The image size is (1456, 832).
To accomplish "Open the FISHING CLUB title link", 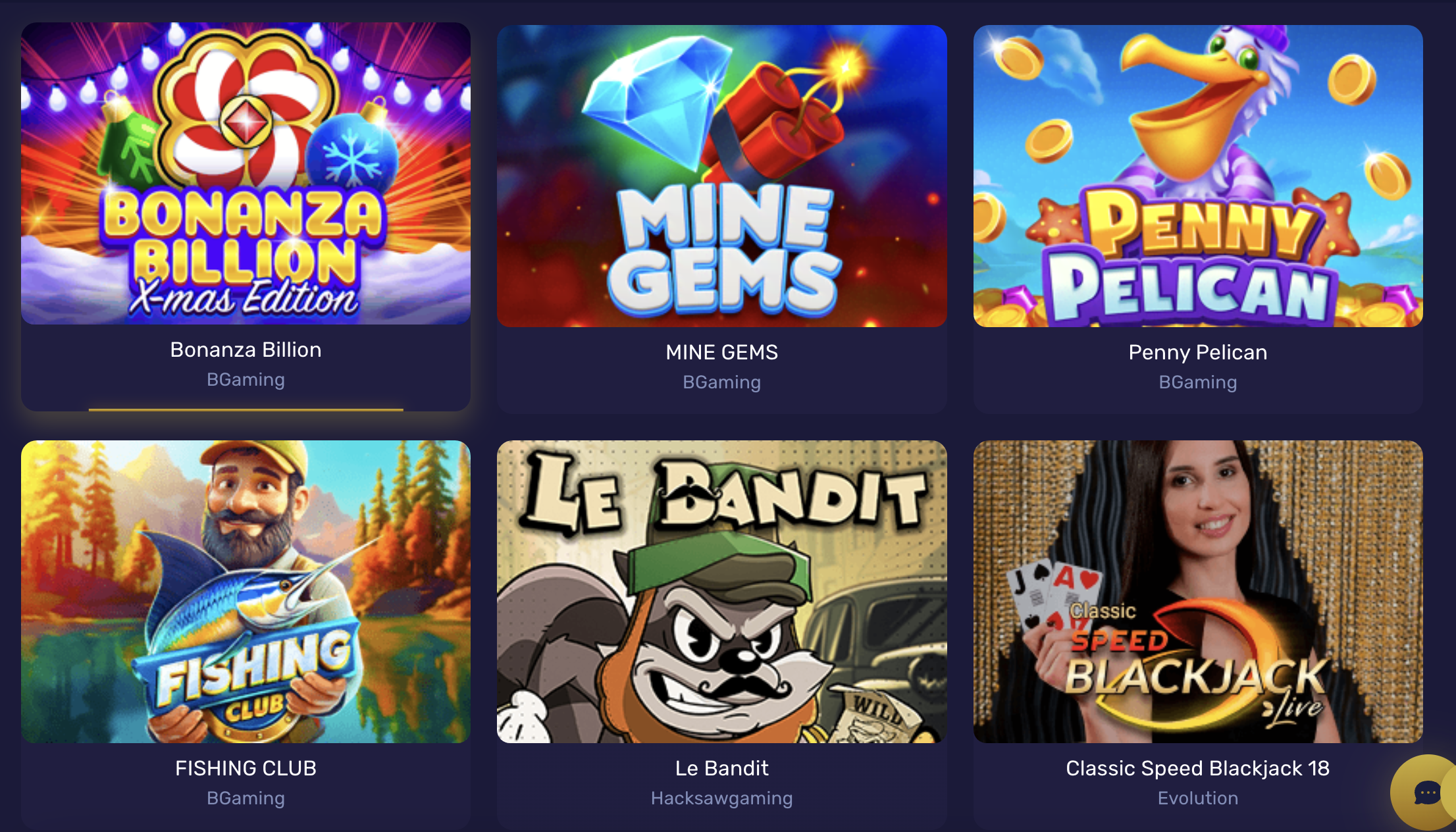I will click(246, 768).
